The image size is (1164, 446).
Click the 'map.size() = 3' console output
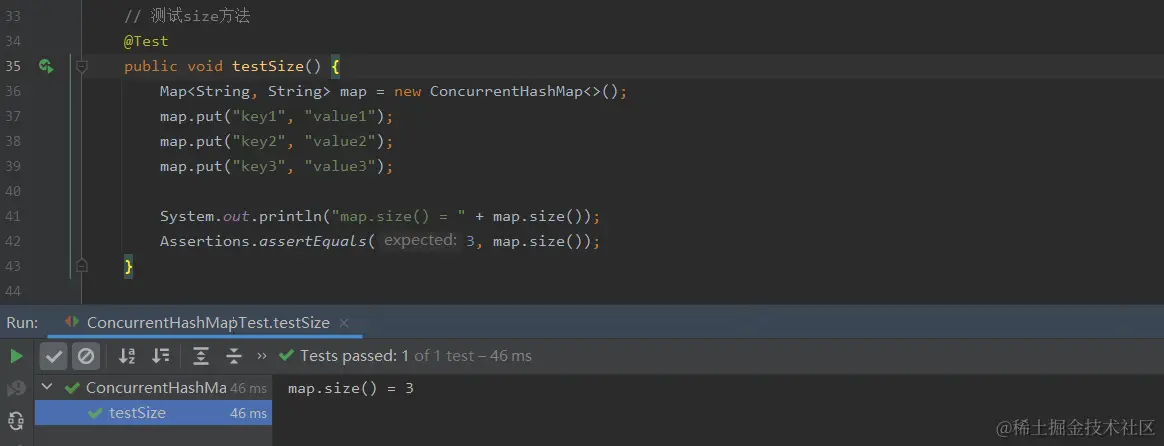(x=350, y=388)
